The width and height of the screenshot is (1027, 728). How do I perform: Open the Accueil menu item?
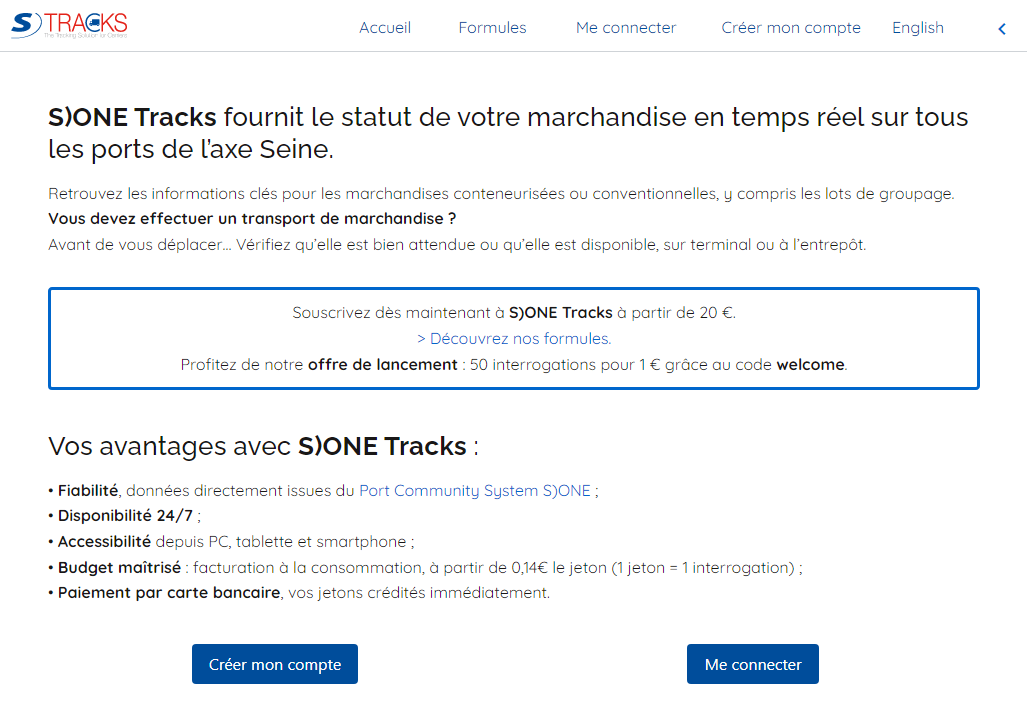[x=385, y=28]
